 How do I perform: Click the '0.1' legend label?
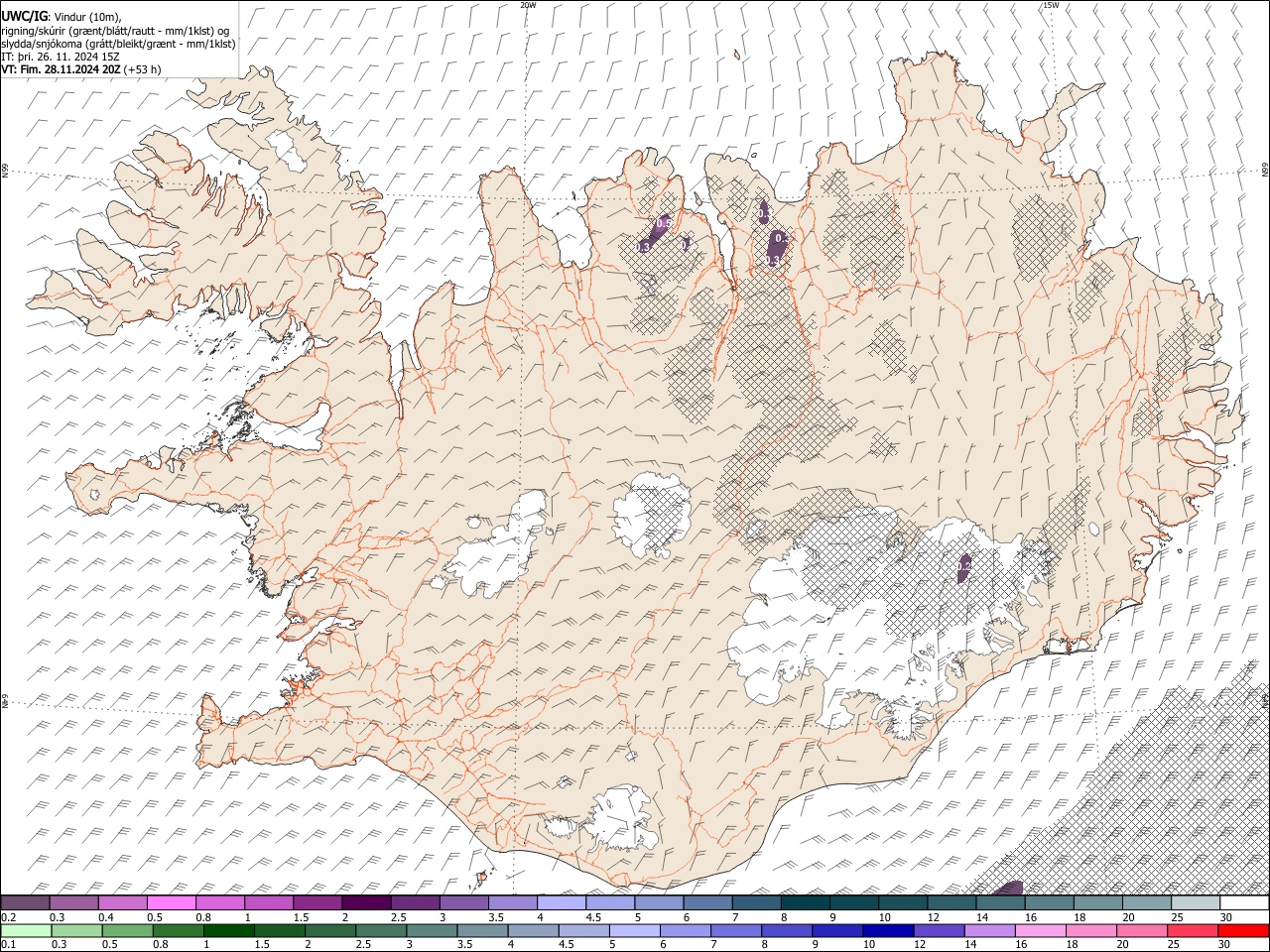(x=8, y=945)
